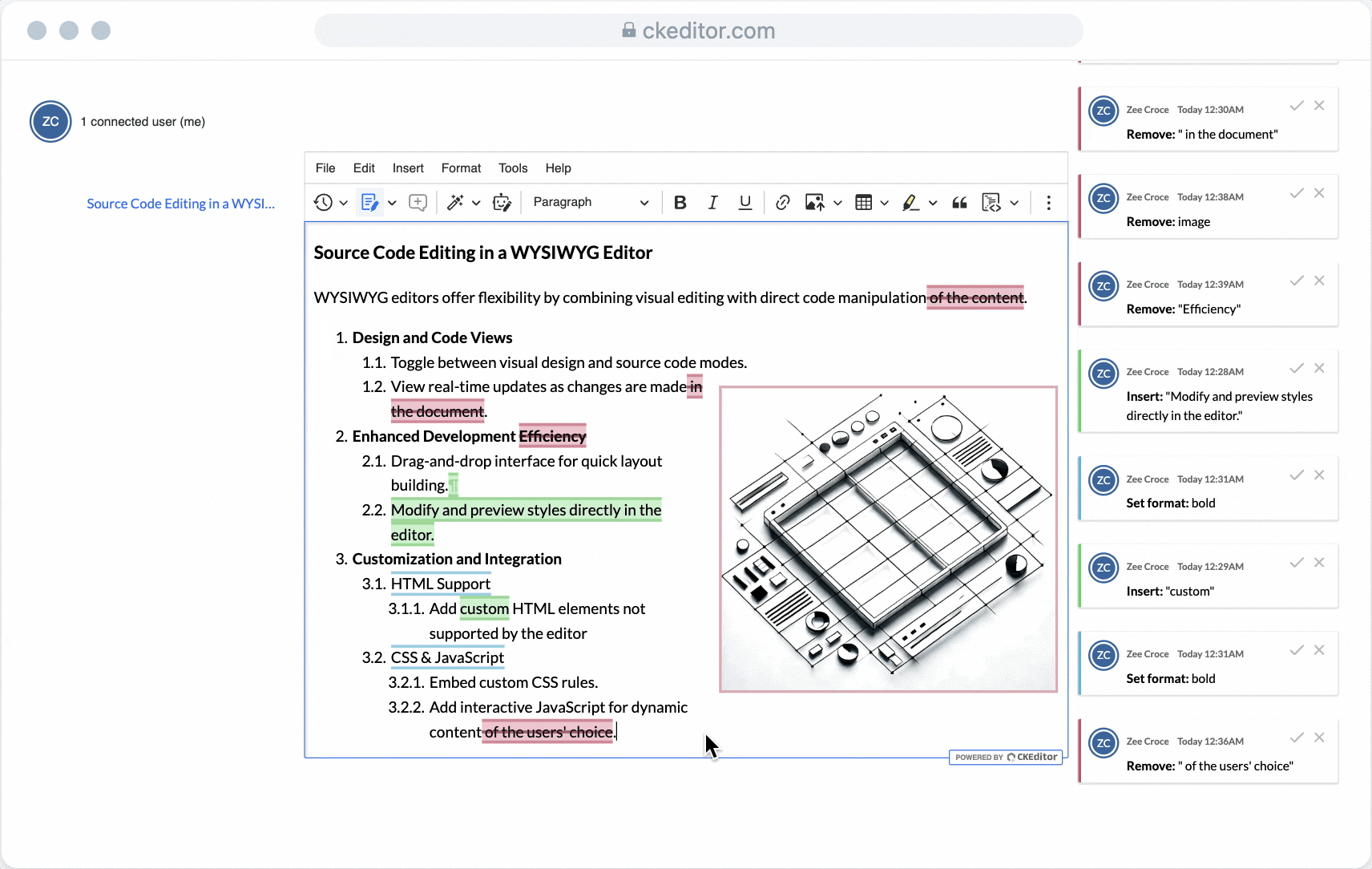Click the highlight marker icon

(910, 203)
